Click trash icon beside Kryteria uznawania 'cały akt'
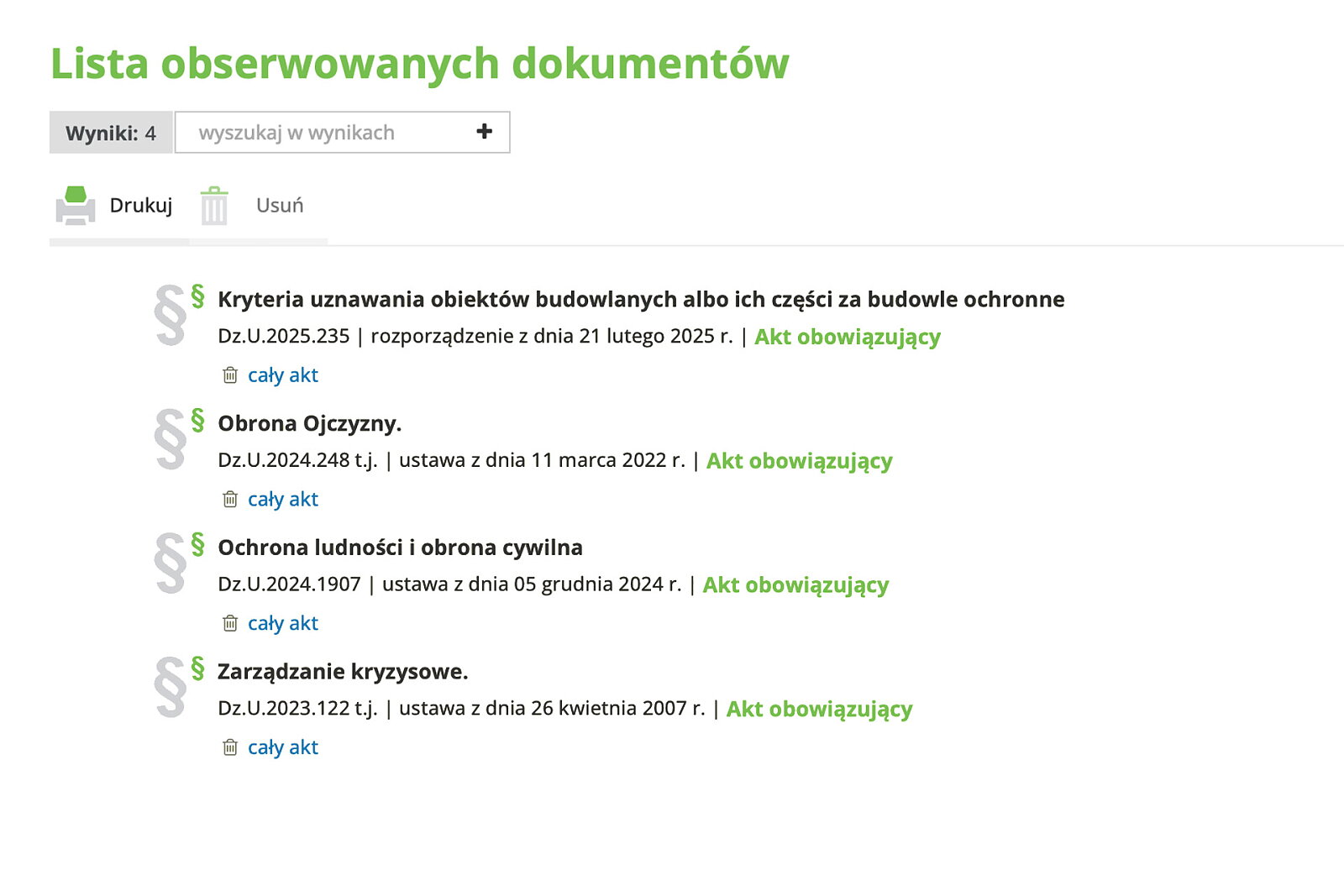Viewport: 1344px width, 896px height. [230, 375]
